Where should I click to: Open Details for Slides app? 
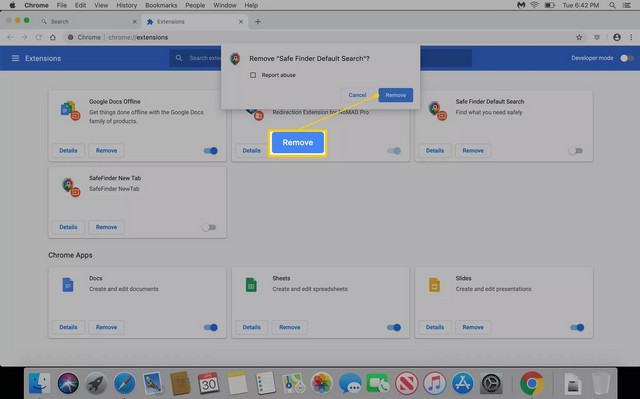click(435, 327)
